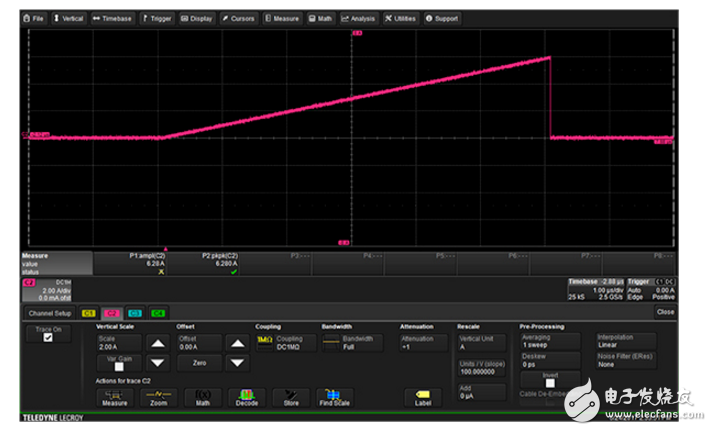Click the Zoom action icon
This screenshot has width=712, height=431.
159,397
